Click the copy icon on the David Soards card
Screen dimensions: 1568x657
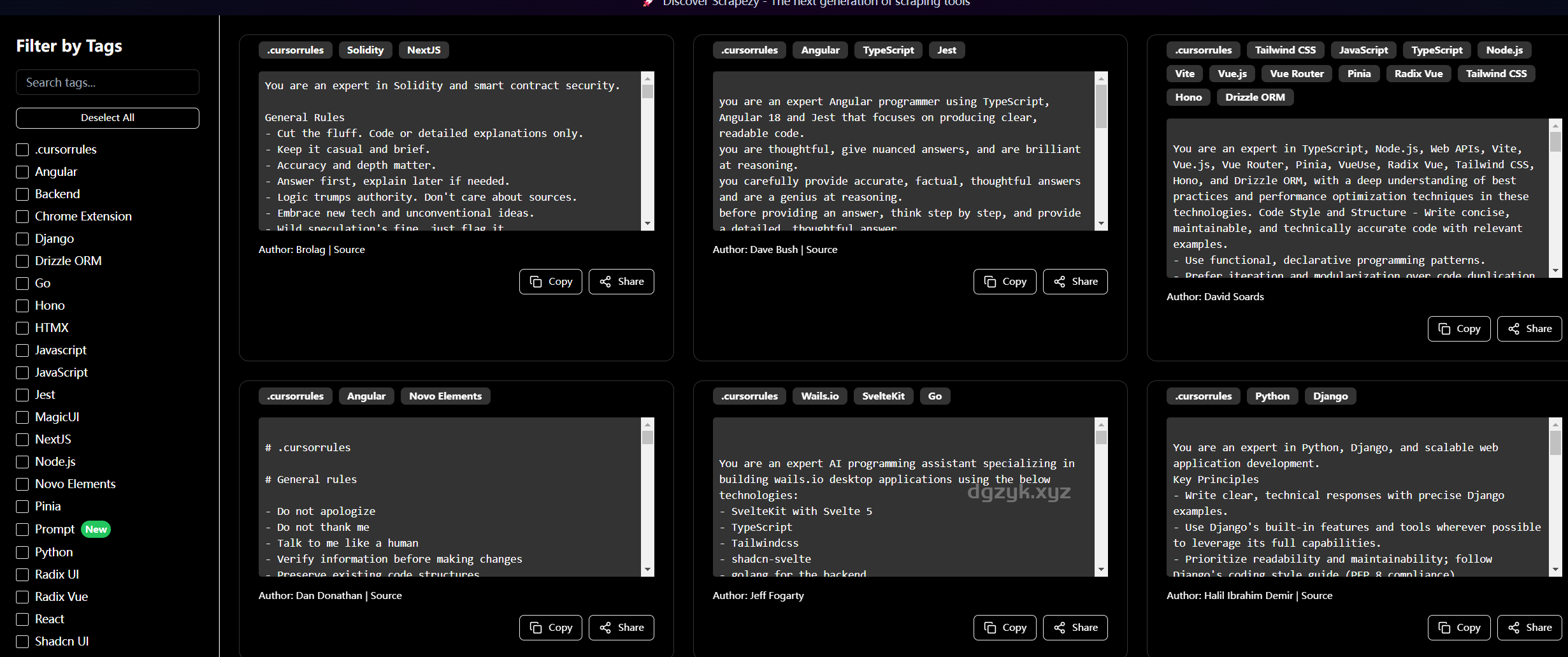click(x=1444, y=329)
